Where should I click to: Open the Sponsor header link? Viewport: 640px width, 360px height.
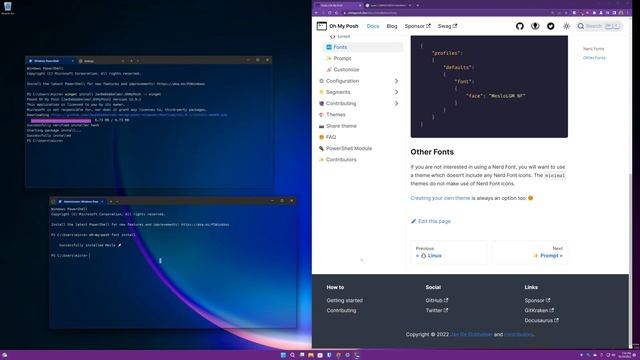[417, 26]
